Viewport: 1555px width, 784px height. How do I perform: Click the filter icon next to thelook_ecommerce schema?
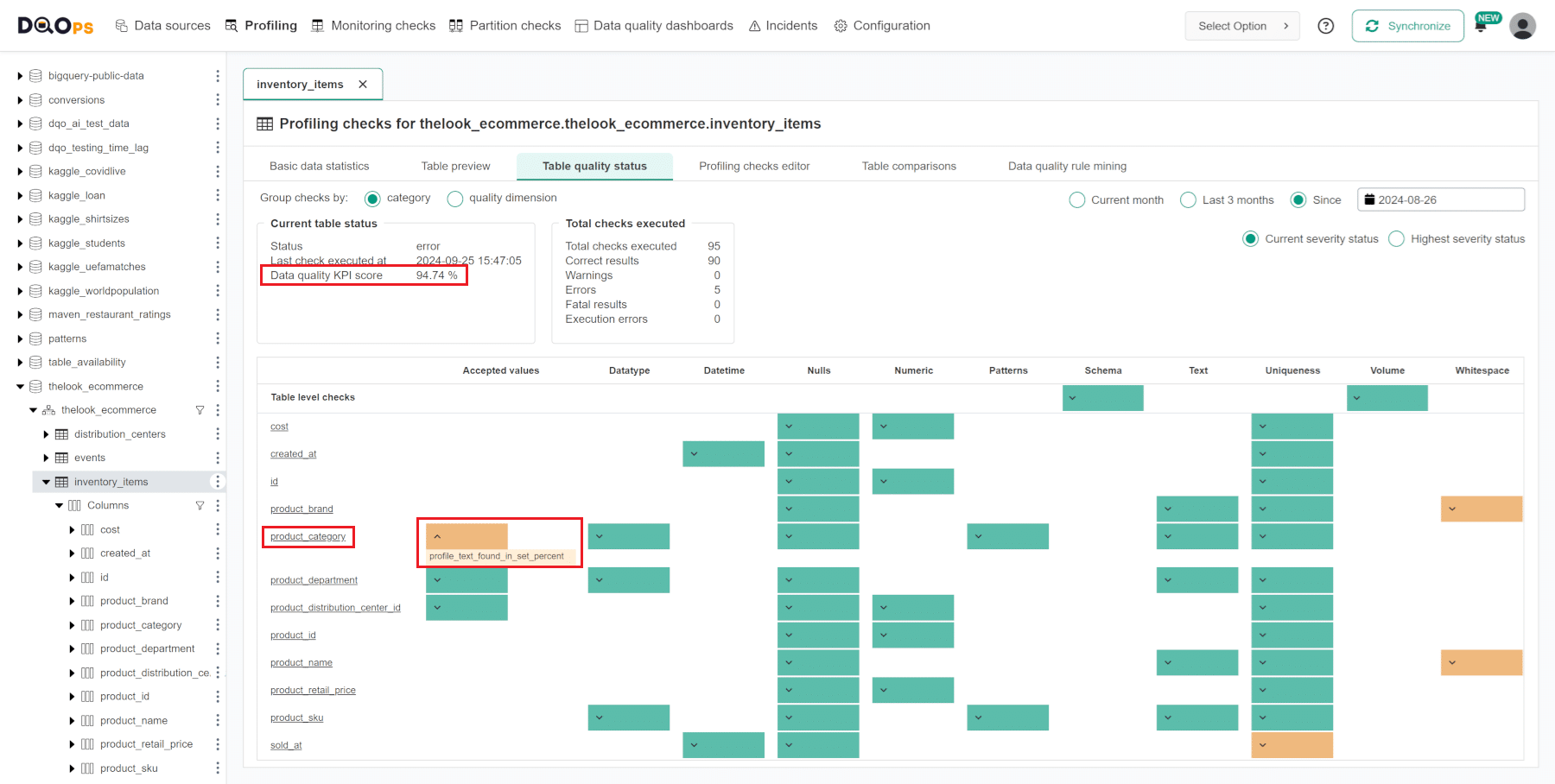(x=200, y=410)
